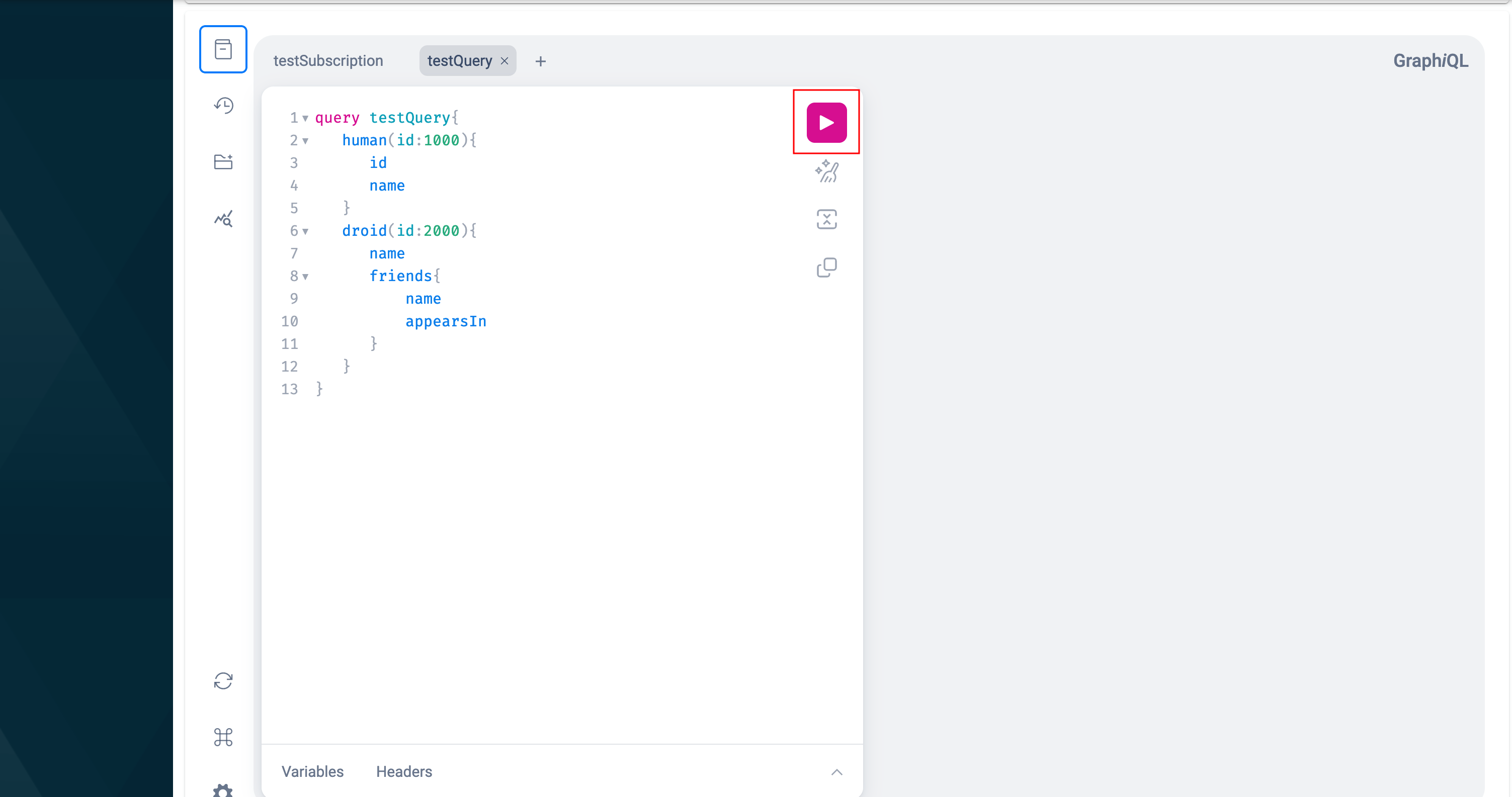
Task: Open the keyboard shortcuts dialog
Action: click(x=223, y=737)
